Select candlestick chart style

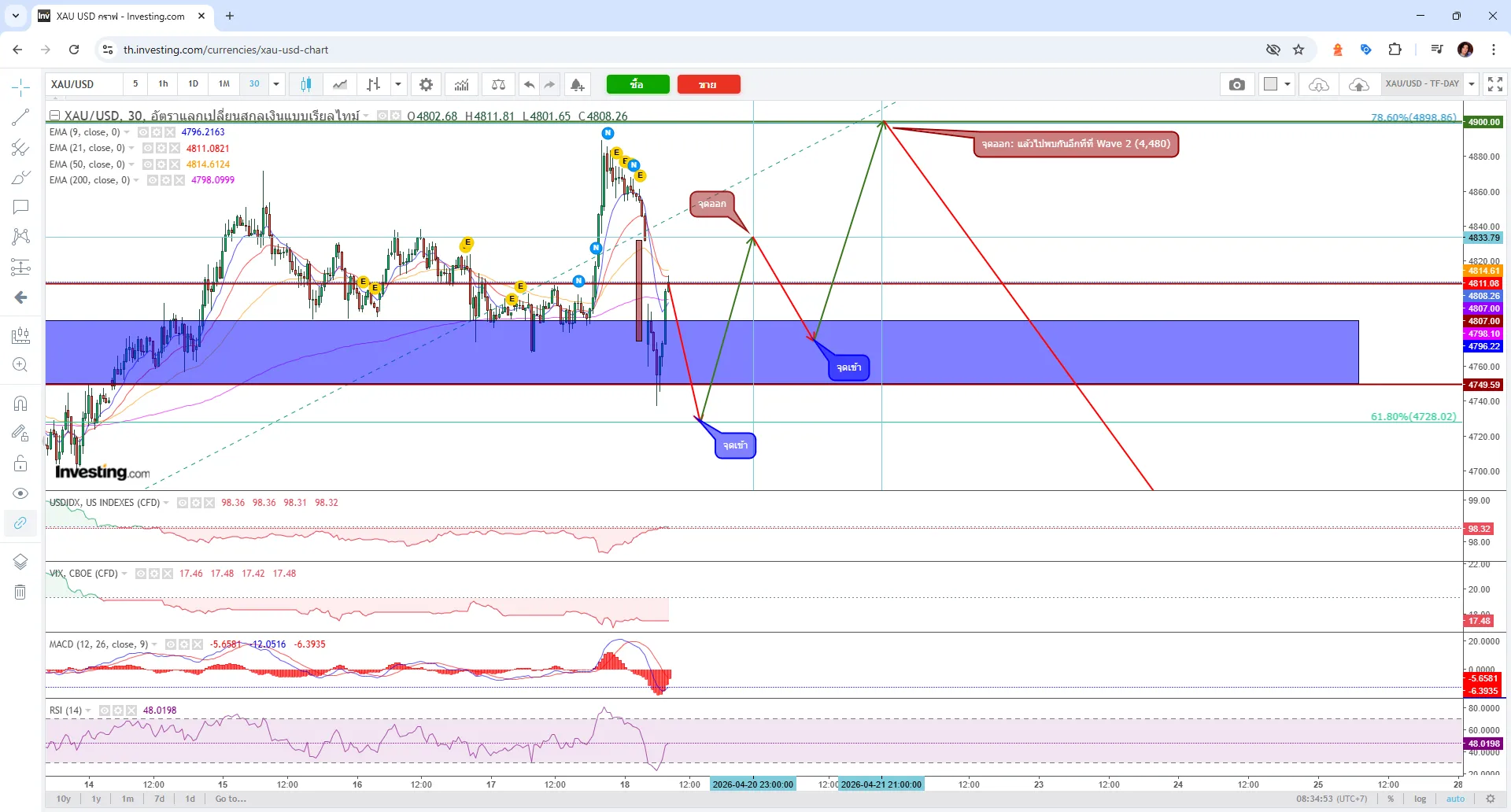coord(306,84)
